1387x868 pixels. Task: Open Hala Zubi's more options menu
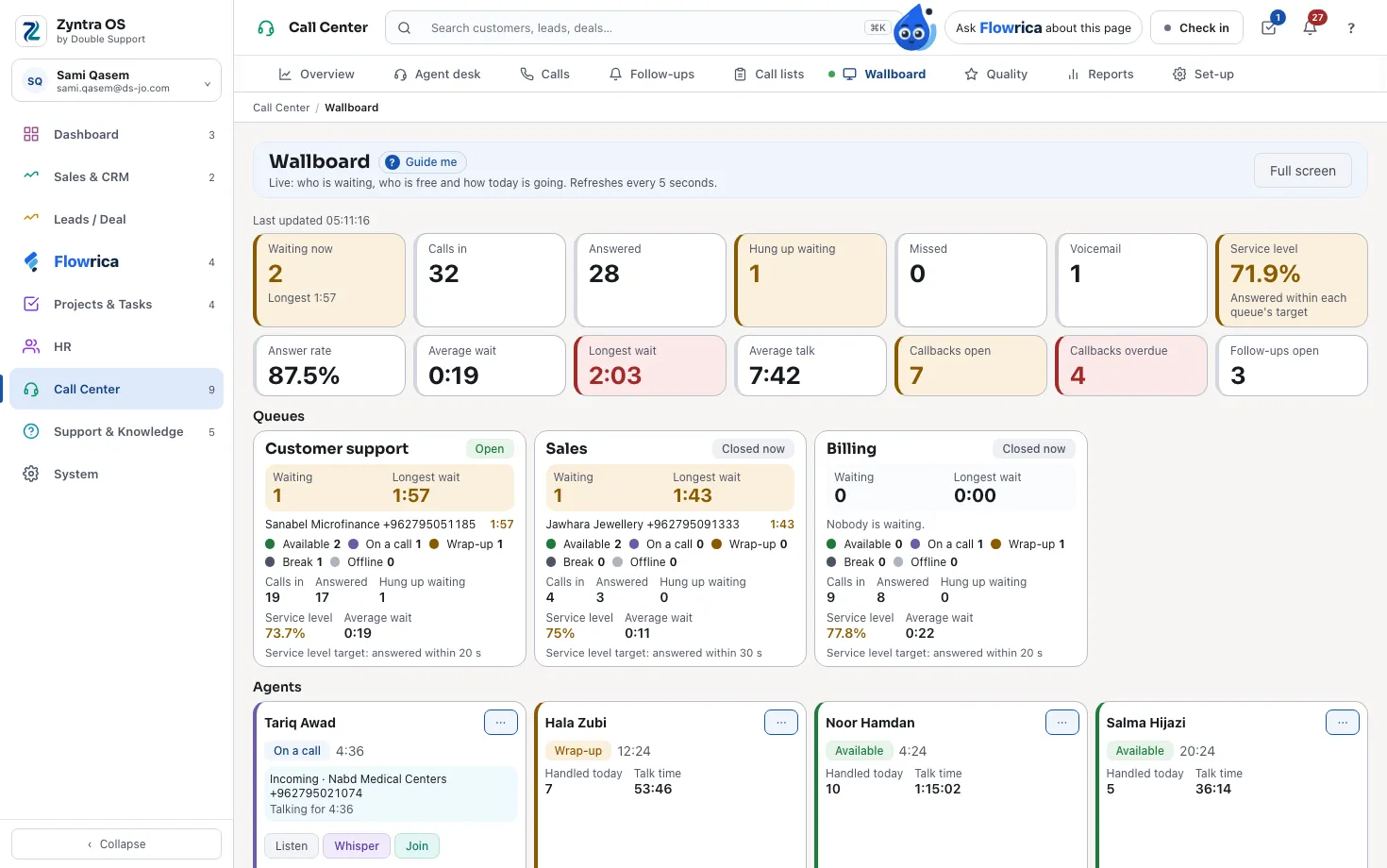(781, 723)
